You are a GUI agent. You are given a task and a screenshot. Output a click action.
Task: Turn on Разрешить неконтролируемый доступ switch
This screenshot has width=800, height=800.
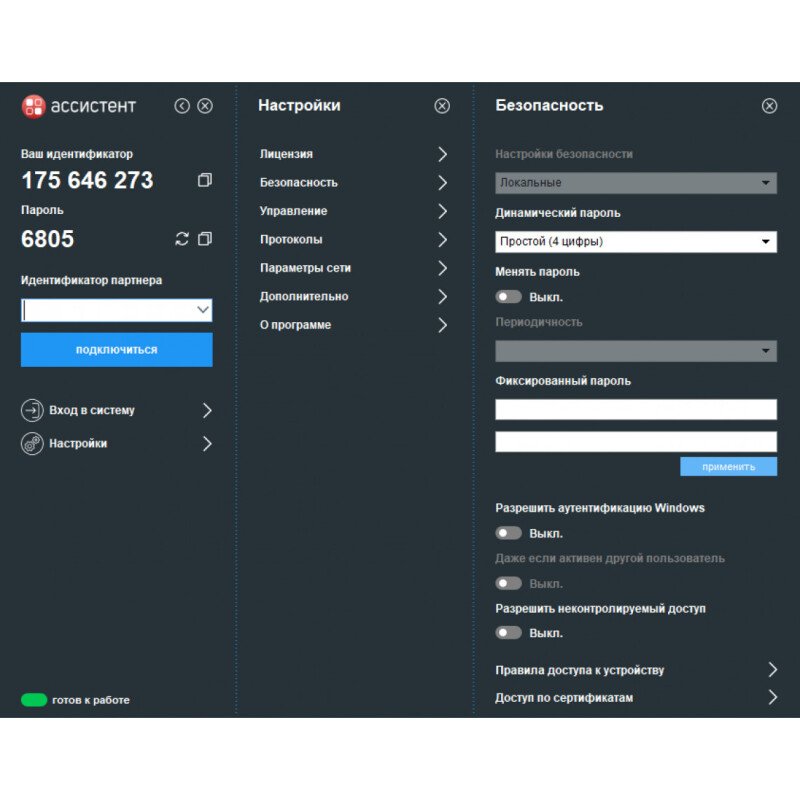pos(509,633)
